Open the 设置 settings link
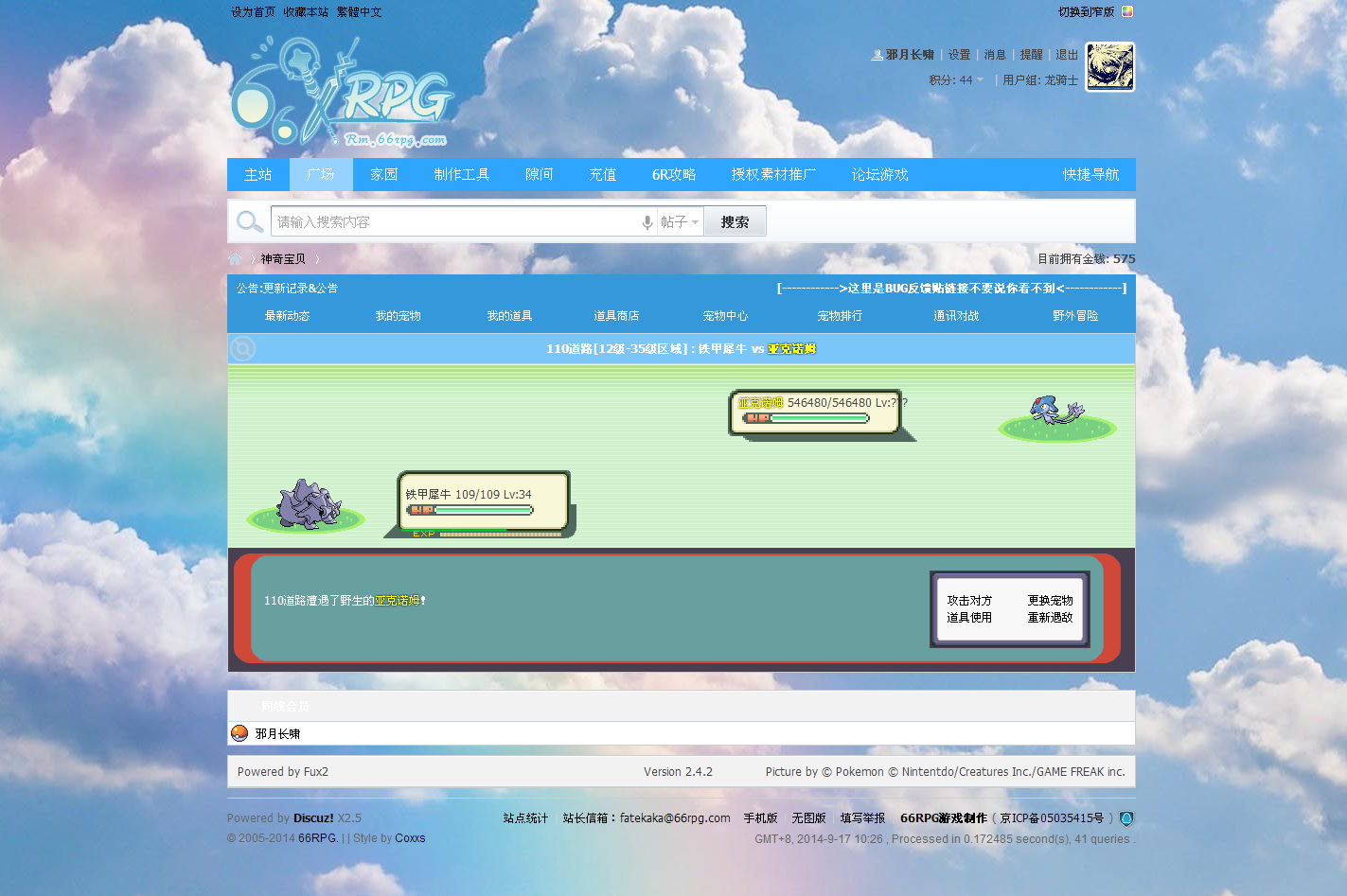 coord(960,55)
